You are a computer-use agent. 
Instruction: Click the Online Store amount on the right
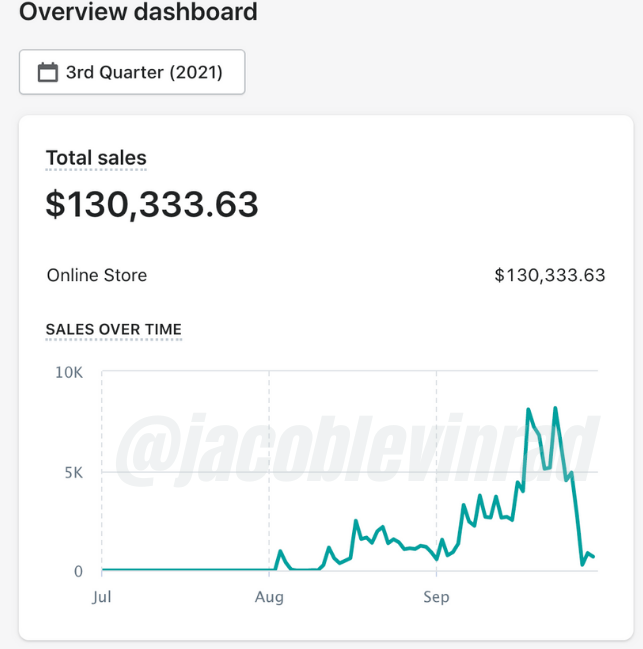point(549,275)
